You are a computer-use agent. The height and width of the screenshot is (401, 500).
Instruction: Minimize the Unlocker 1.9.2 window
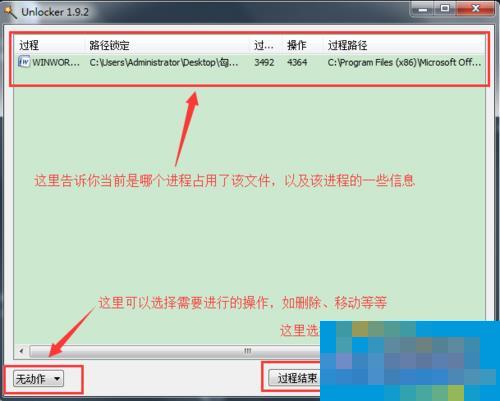(x=422, y=9)
